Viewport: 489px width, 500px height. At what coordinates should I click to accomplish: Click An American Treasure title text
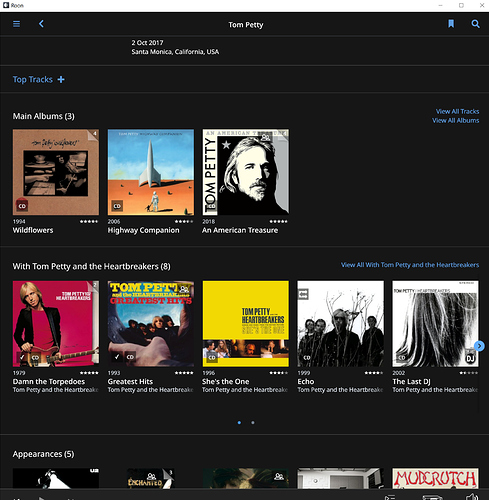(240, 230)
